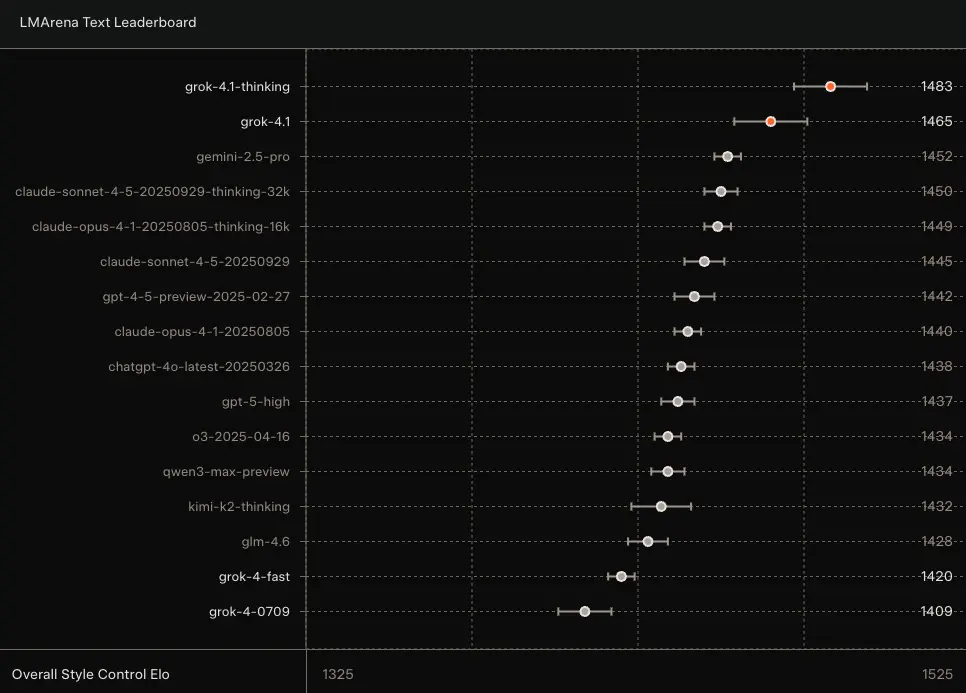The height and width of the screenshot is (693, 966).
Task: Click the chatgpt-4o-latest-20250326 model name
Action: pyautogui.click(x=199, y=367)
